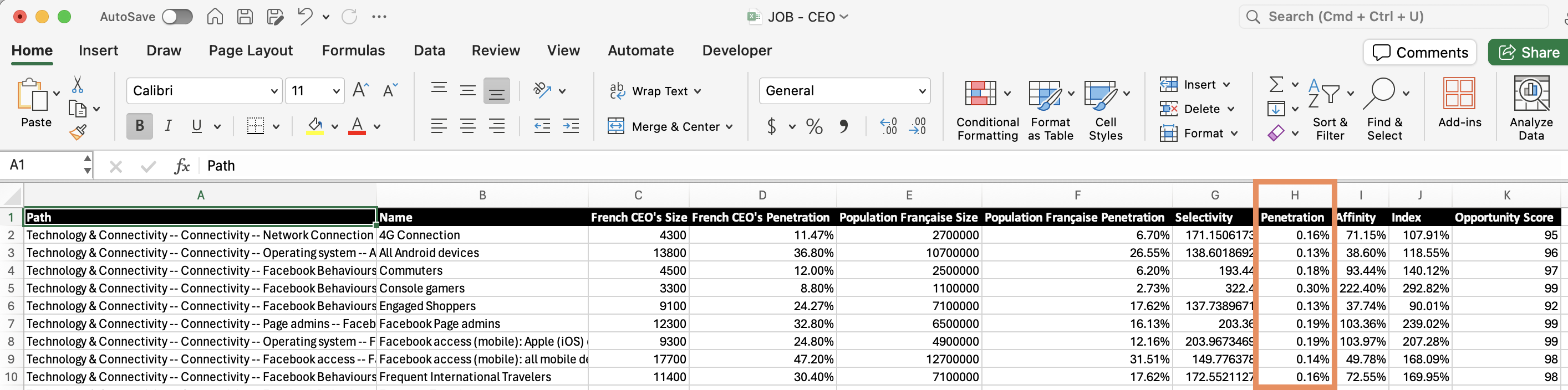Open the more commands ellipsis
The height and width of the screenshot is (390, 1568).
[379, 17]
